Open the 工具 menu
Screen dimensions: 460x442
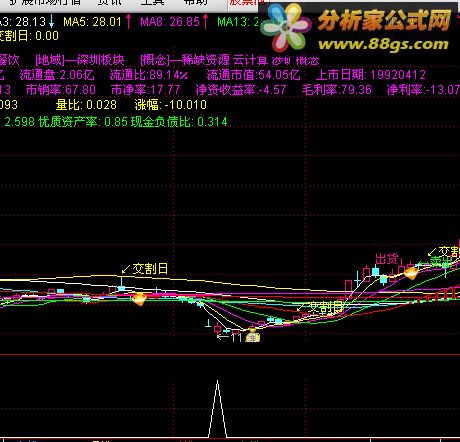coord(153,2)
